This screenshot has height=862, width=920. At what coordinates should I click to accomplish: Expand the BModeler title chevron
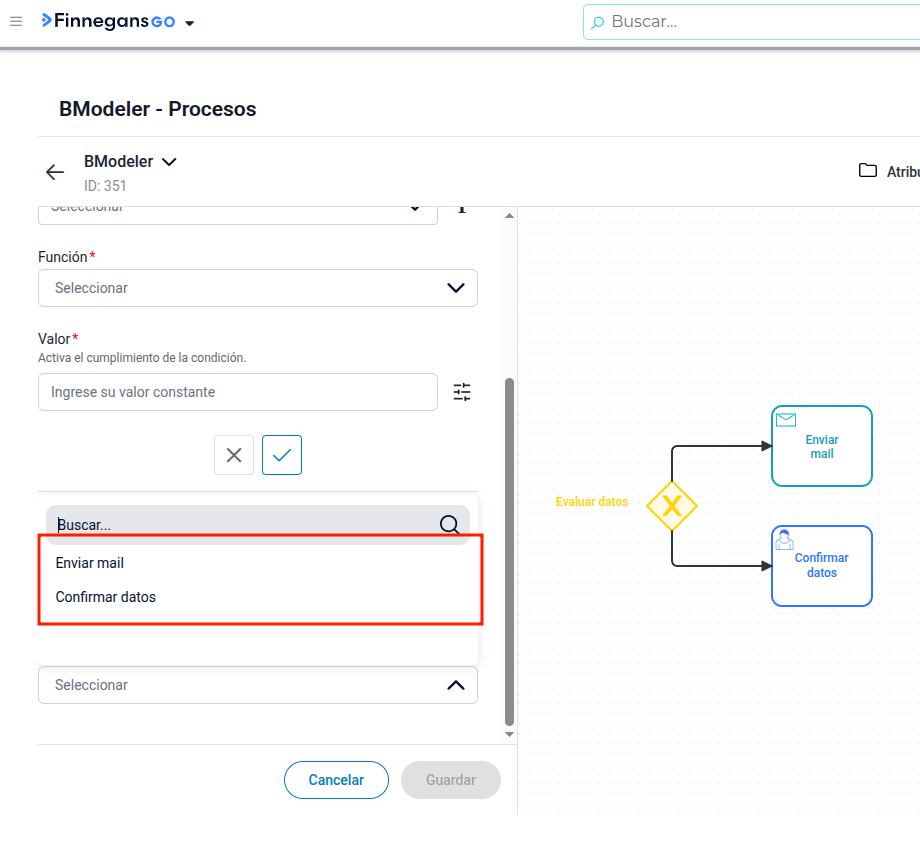tap(169, 162)
